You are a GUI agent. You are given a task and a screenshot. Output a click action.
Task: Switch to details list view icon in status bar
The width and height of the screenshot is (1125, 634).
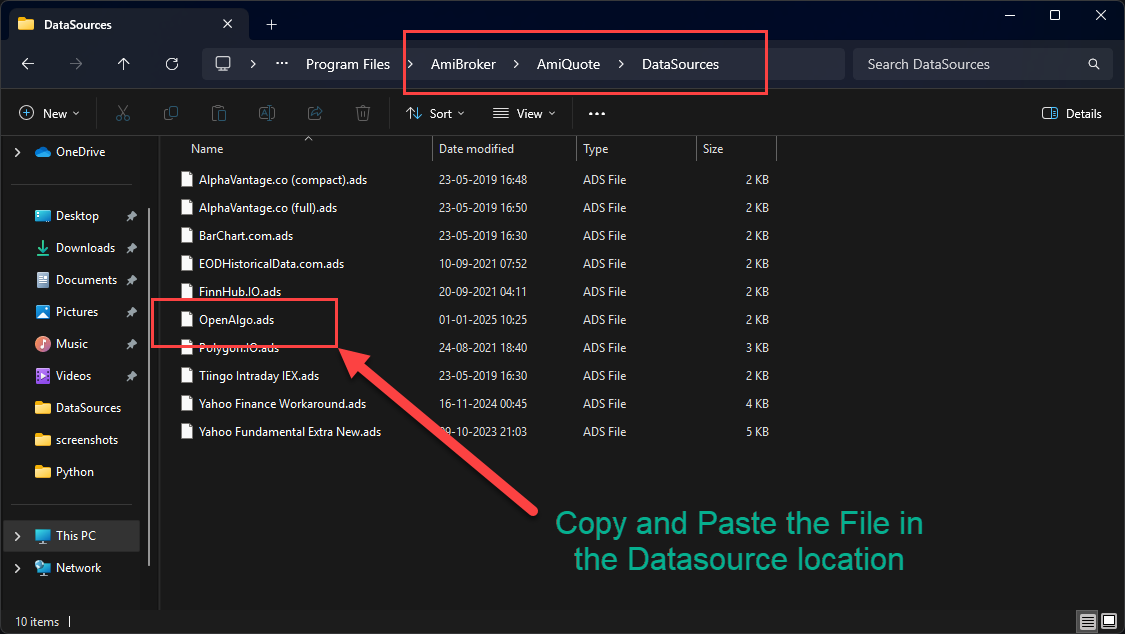1088,621
